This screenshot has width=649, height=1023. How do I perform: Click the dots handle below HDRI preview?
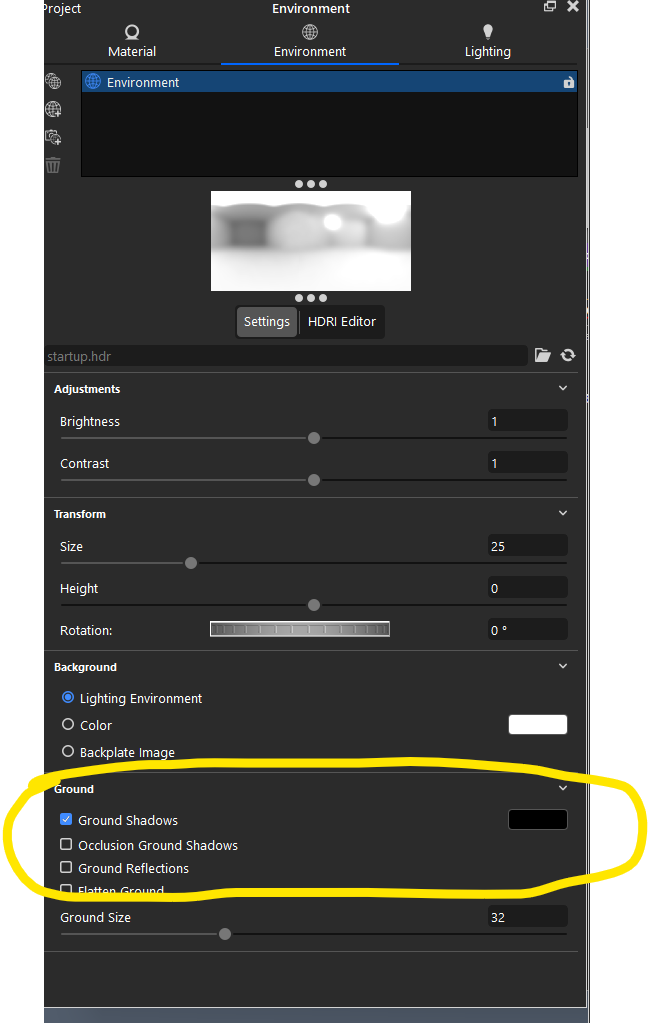coord(310,298)
